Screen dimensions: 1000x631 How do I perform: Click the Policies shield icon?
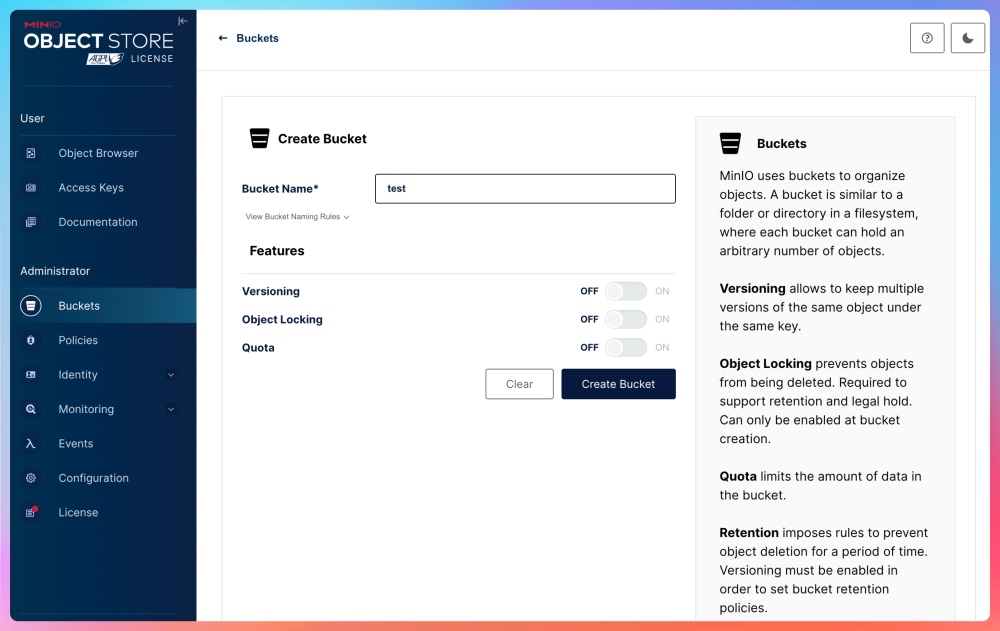[31, 340]
